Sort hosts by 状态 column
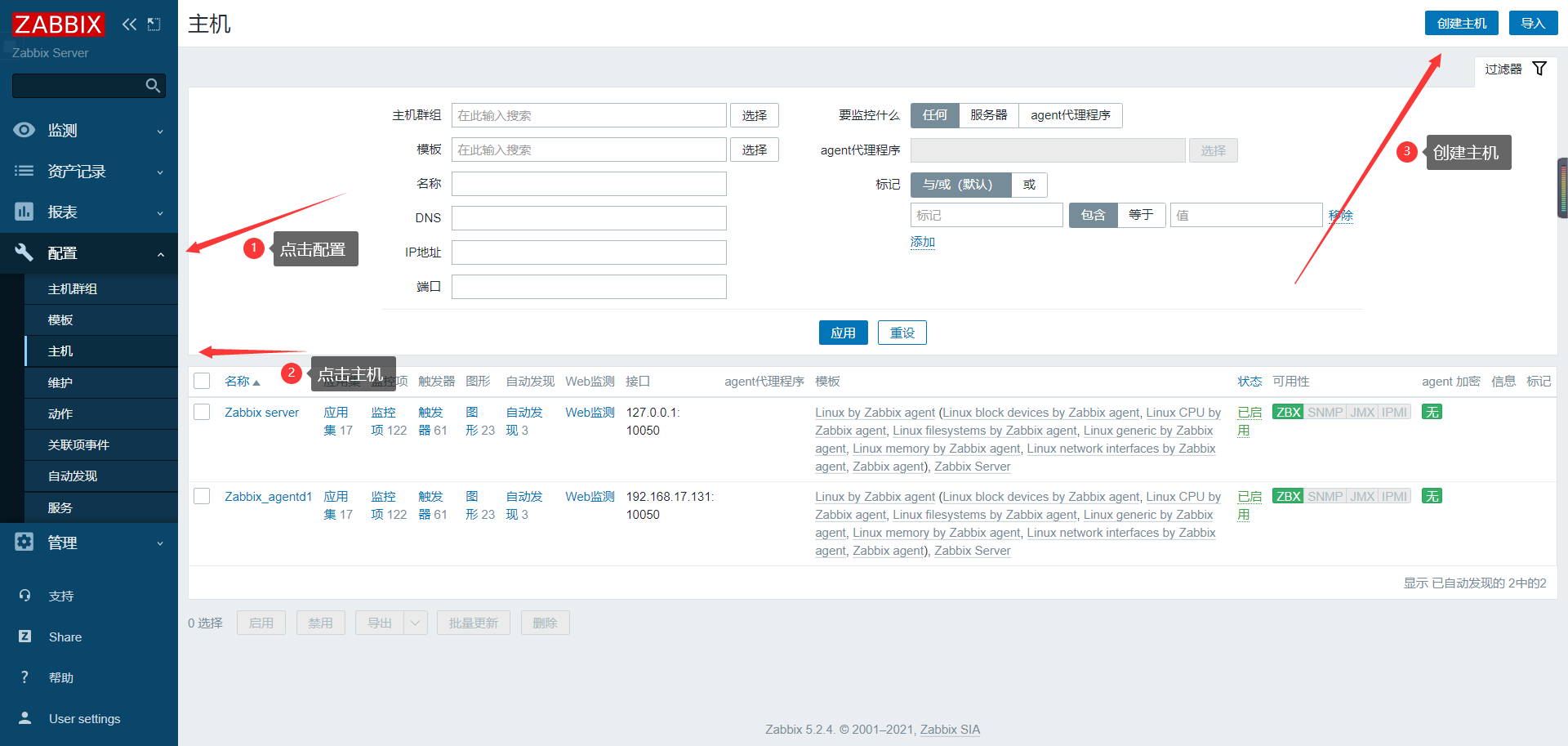 coord(1249,382)
